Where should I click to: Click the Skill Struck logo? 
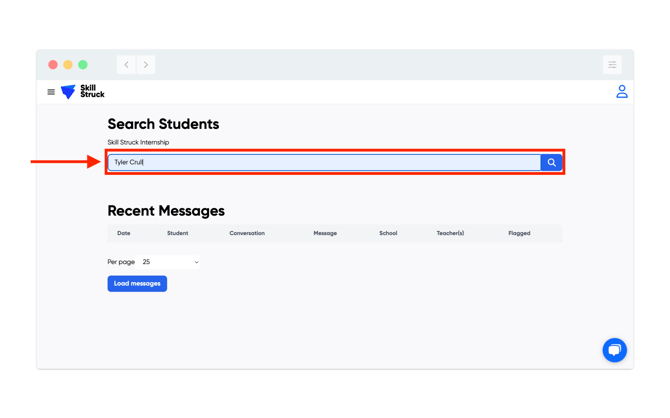[82, 92]
